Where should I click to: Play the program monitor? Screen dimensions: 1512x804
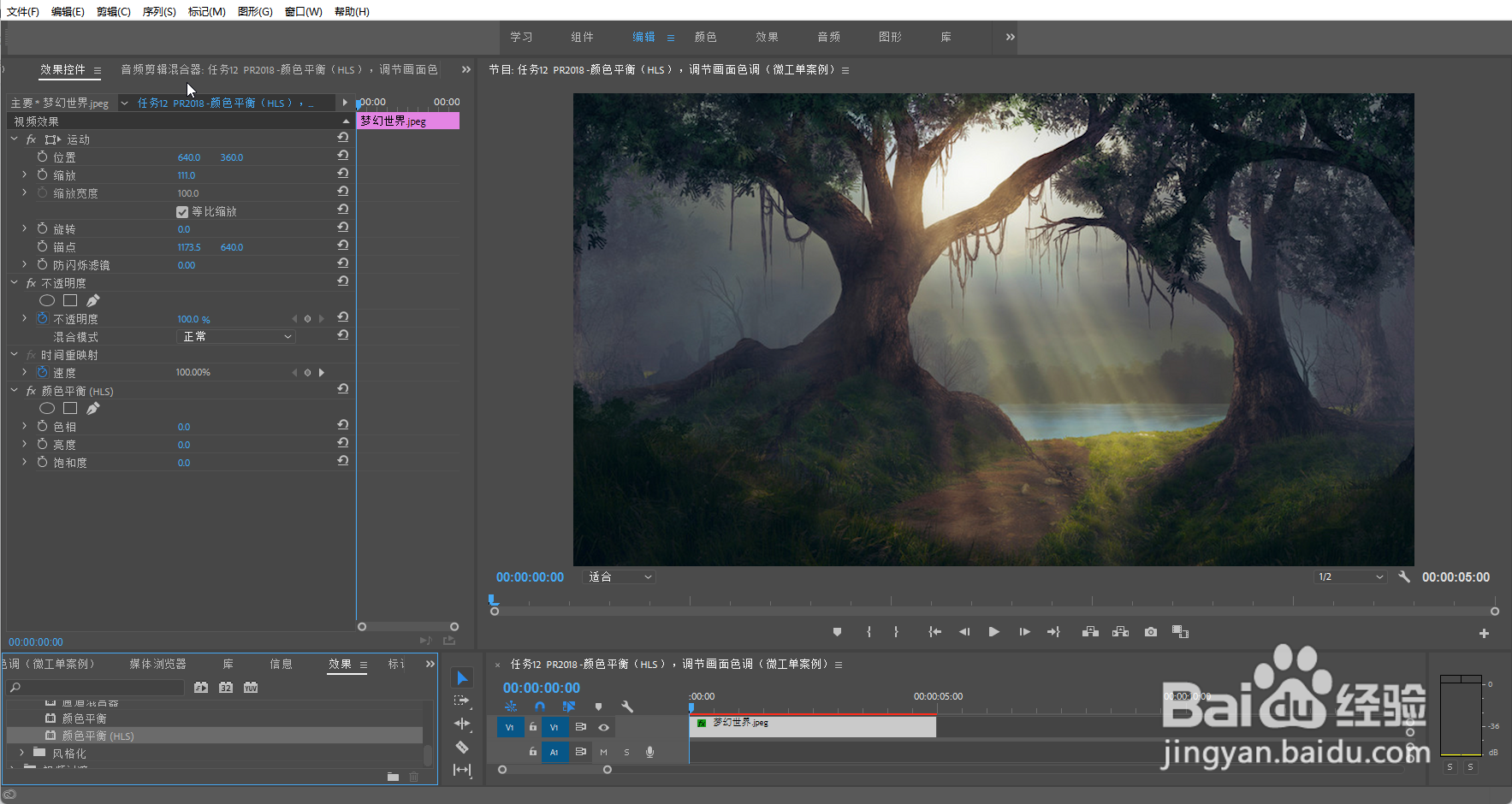point(993,632)
